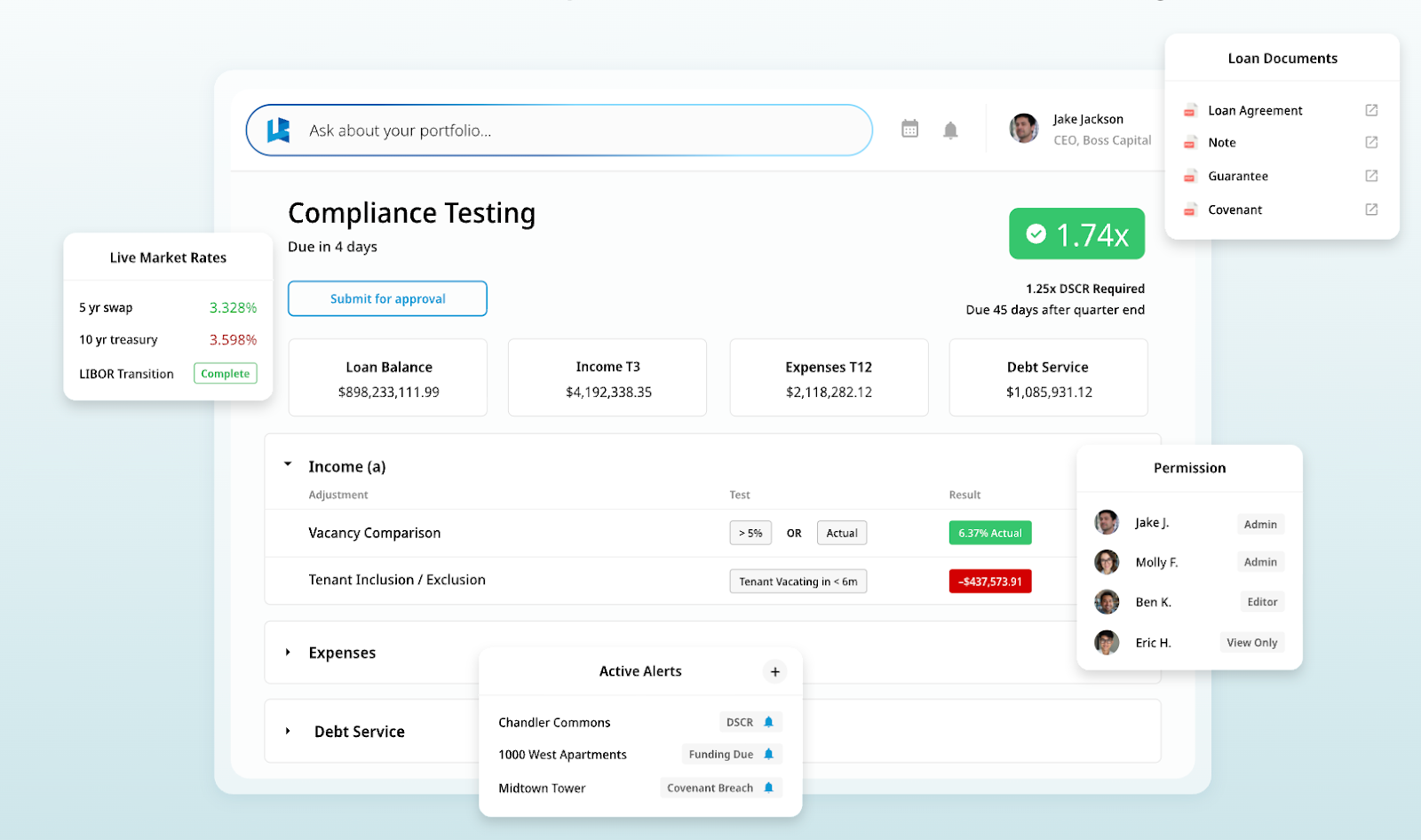Click Submit for approval button
This screenshot has width=1421, height=840.
(x=387, y=299)
